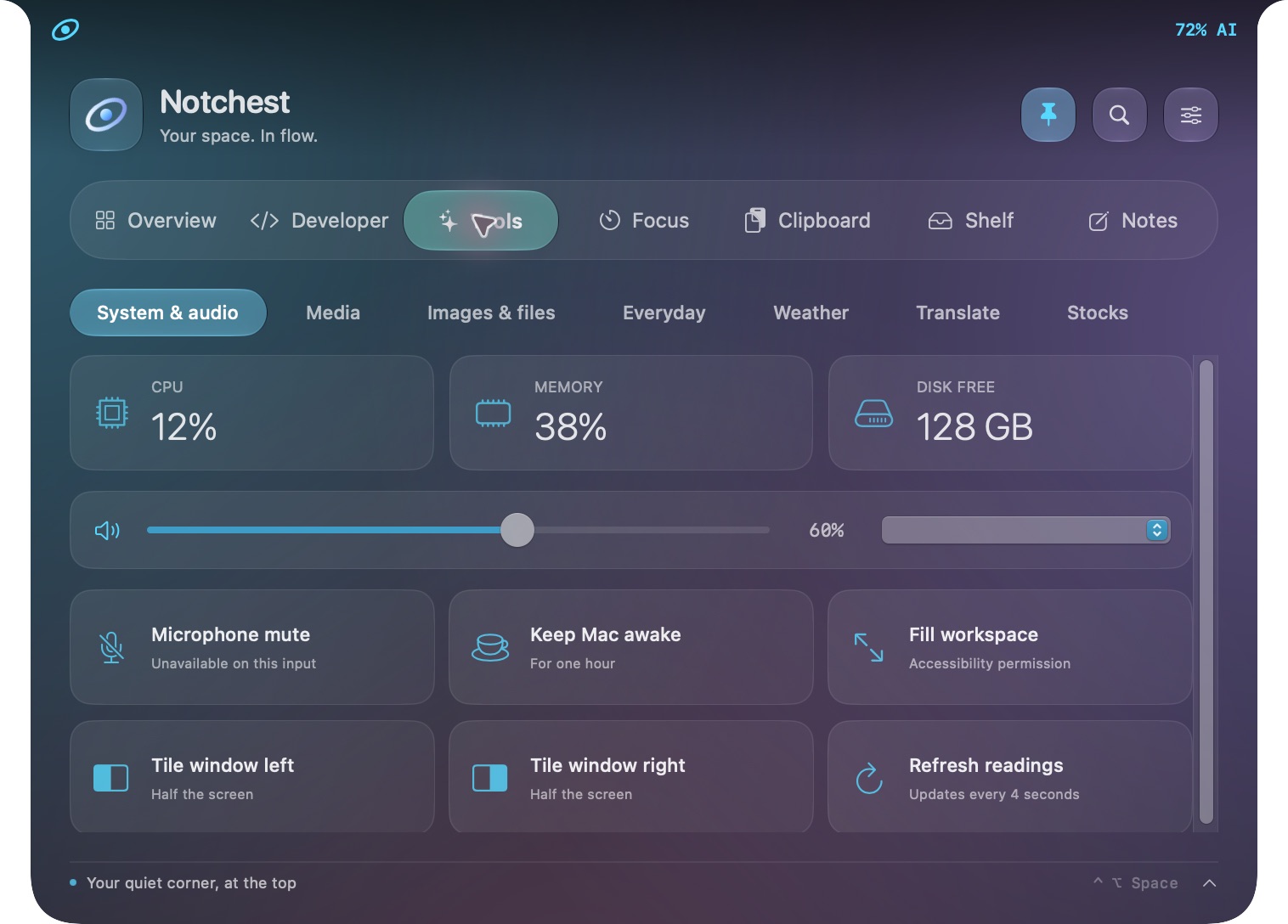This screenshot has width=1288, height=924.
Task: Activate Tile window right
Action: click(631, 777)
